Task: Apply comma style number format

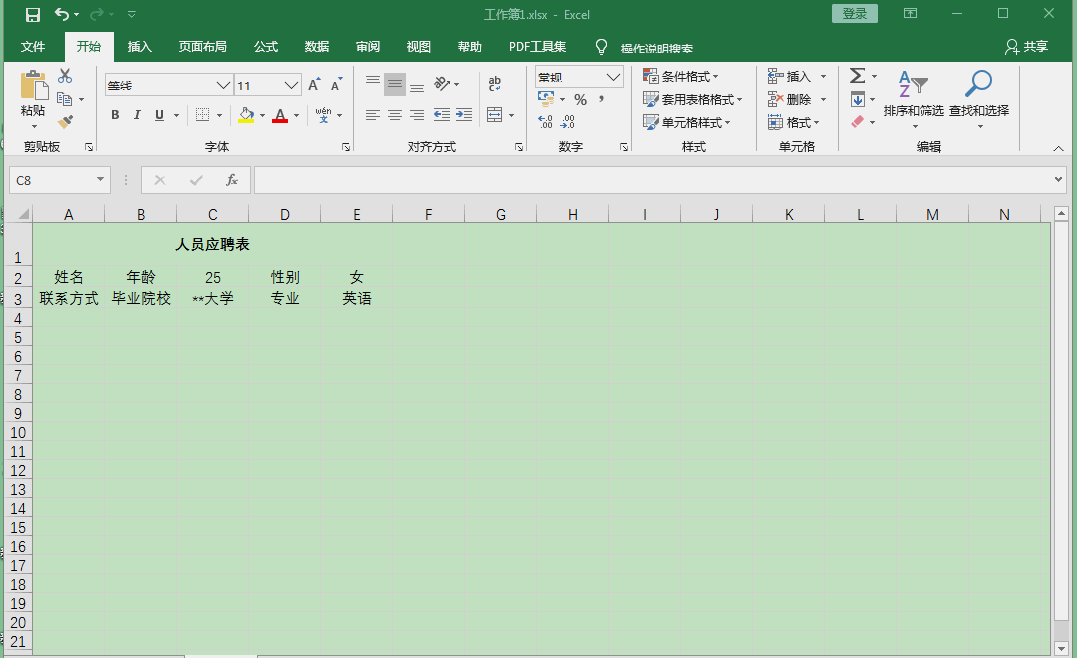Action: [602, 100]
